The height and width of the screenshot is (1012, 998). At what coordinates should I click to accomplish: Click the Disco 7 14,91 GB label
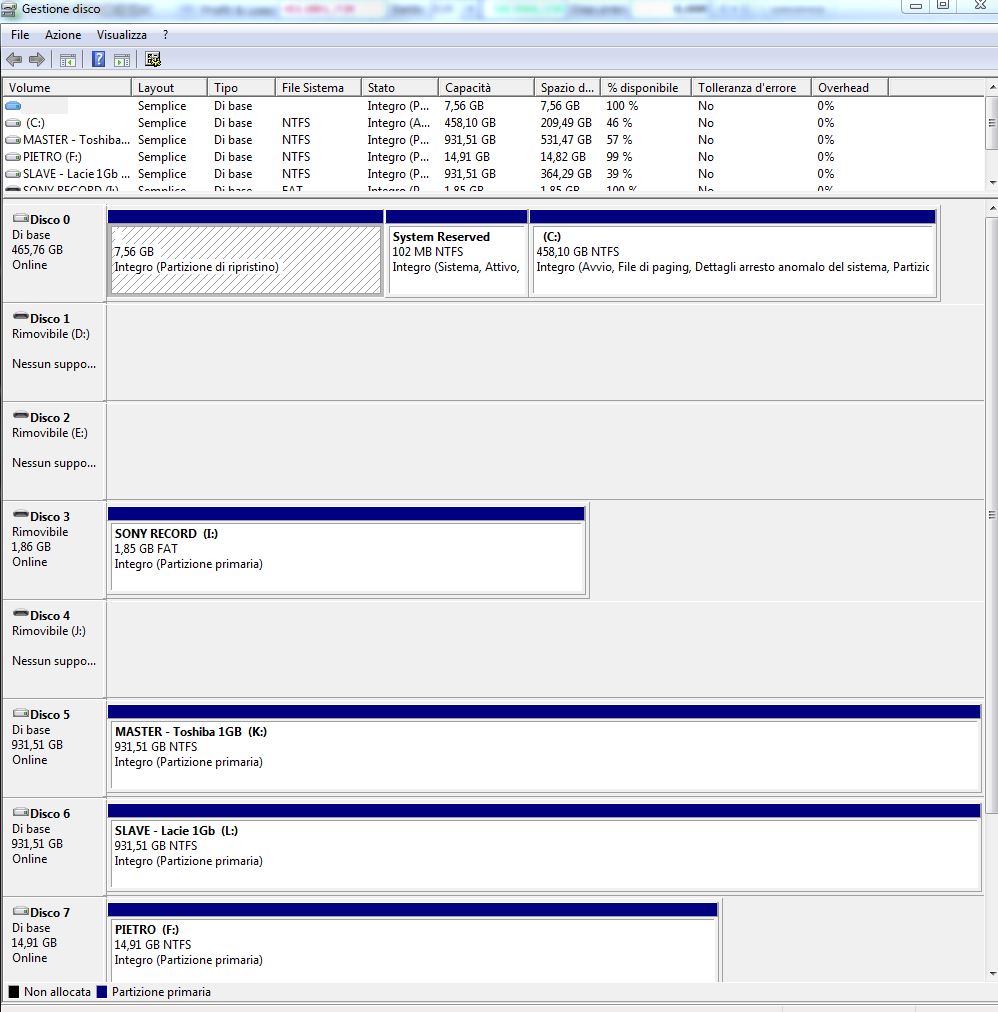click(34, 942)
